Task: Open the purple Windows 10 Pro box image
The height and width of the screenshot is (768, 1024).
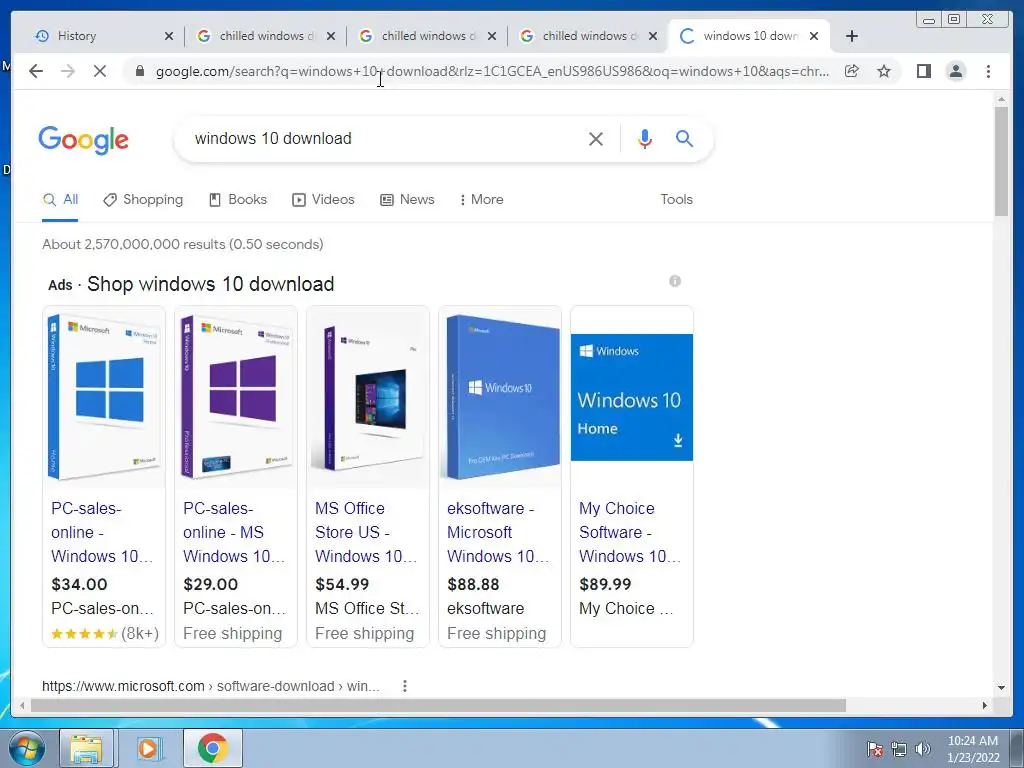Action: pyautogui.click(x=236, y=397)
